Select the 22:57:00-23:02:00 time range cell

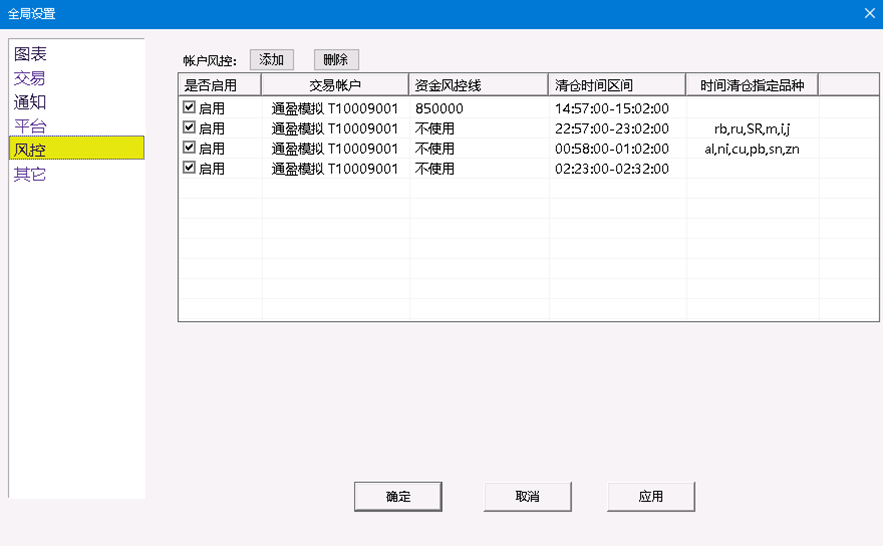pyautogui.click(x=612, y=129)
